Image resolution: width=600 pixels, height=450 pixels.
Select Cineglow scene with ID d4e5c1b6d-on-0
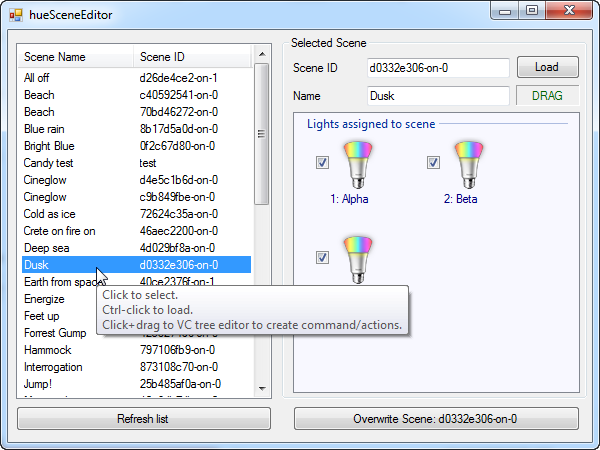pos(136,180)
